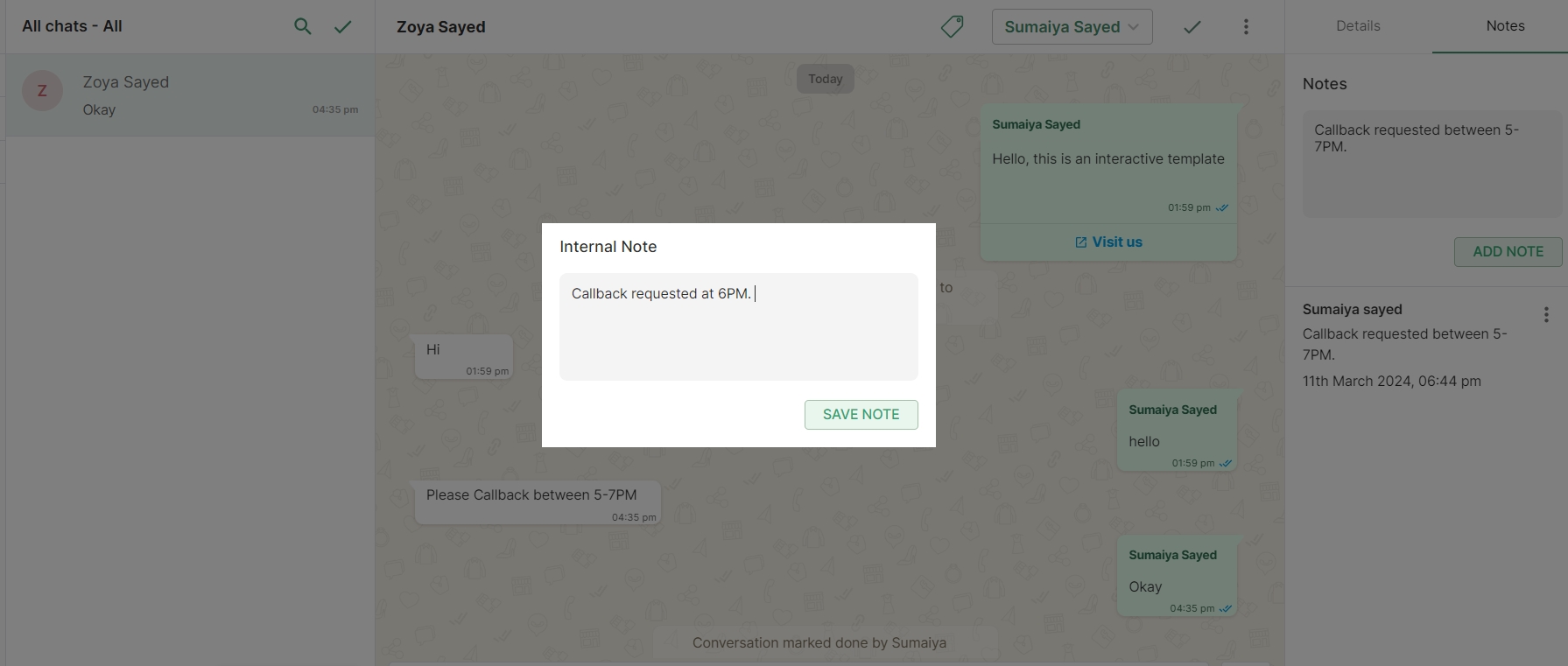Image resolution: width=1568 pixels, height=666 pixels.
Task: Click the Today date badge
Action: 825,79
